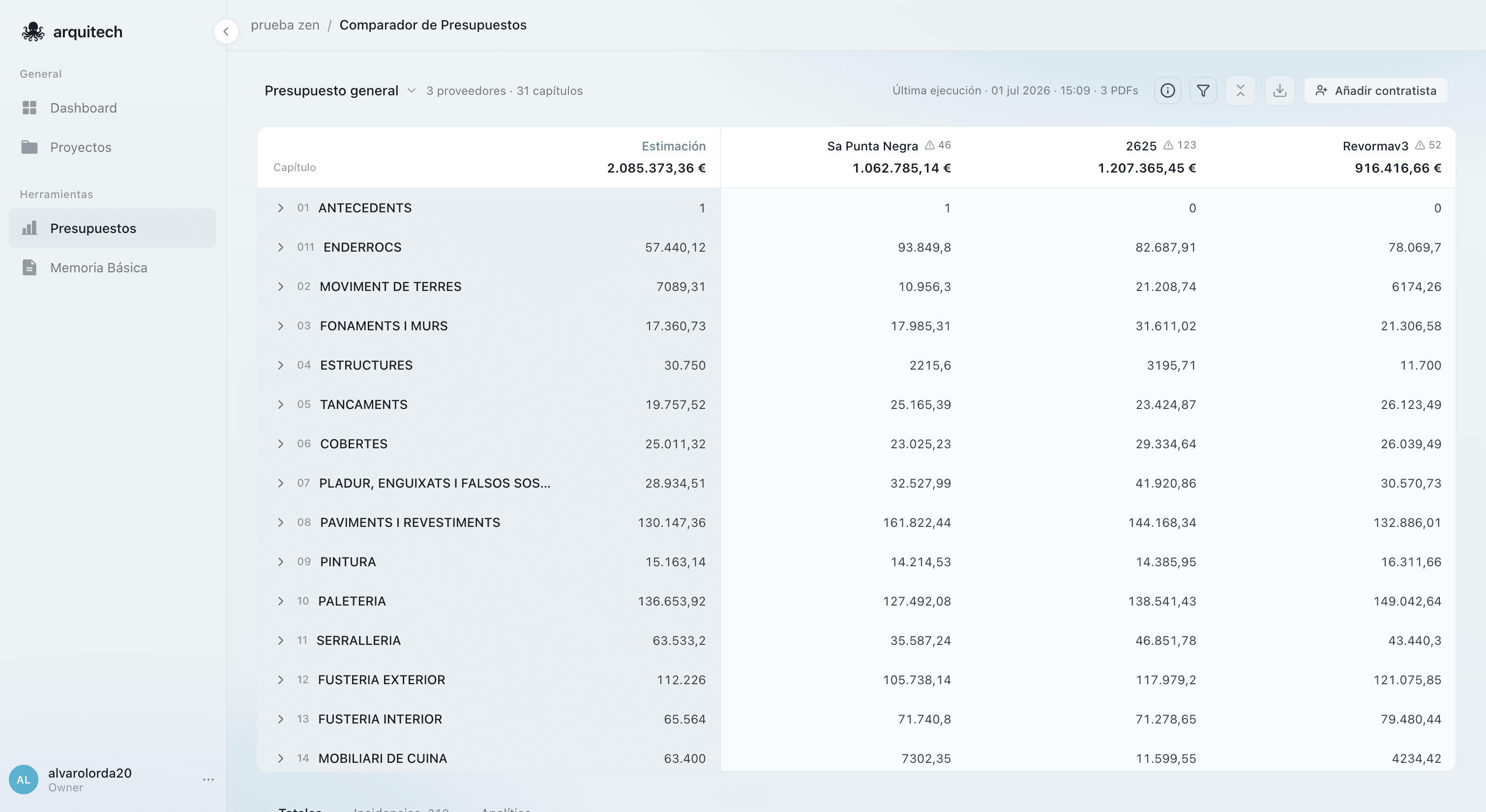Click Sa Punta Negra total 1.062.785,14 €
The width and height of the screenshot is (1486, 812).
point(902,168)
